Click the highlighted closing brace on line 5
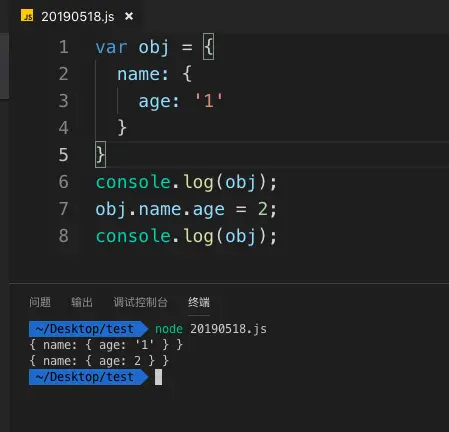Image resolution: width=449 pixels, height=432 pixels. coord(100,155)
